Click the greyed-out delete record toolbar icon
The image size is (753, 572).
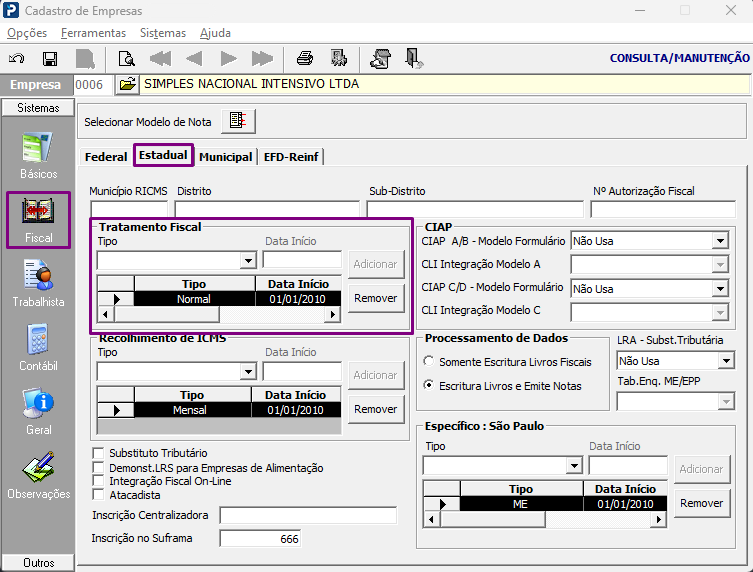point(85,59)
